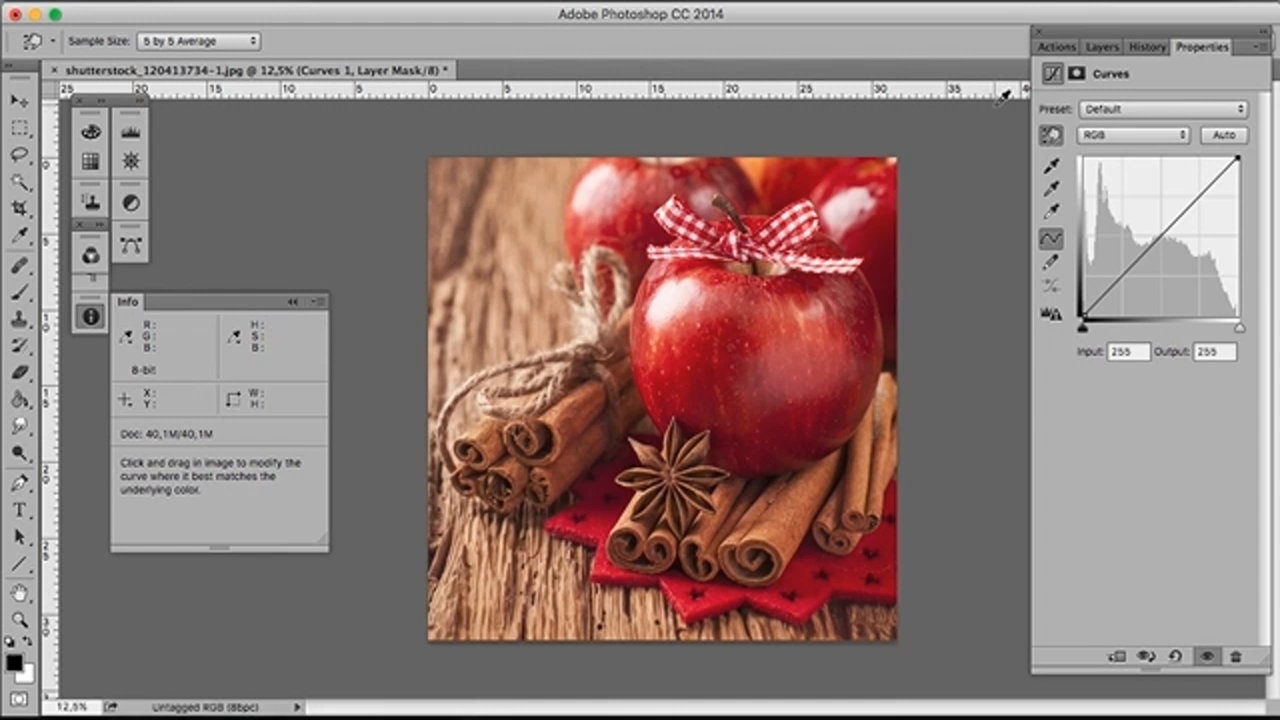The width and height of the screenshot is (1280, 720).
Task: Select the Move tool
Action: (19, 101)
